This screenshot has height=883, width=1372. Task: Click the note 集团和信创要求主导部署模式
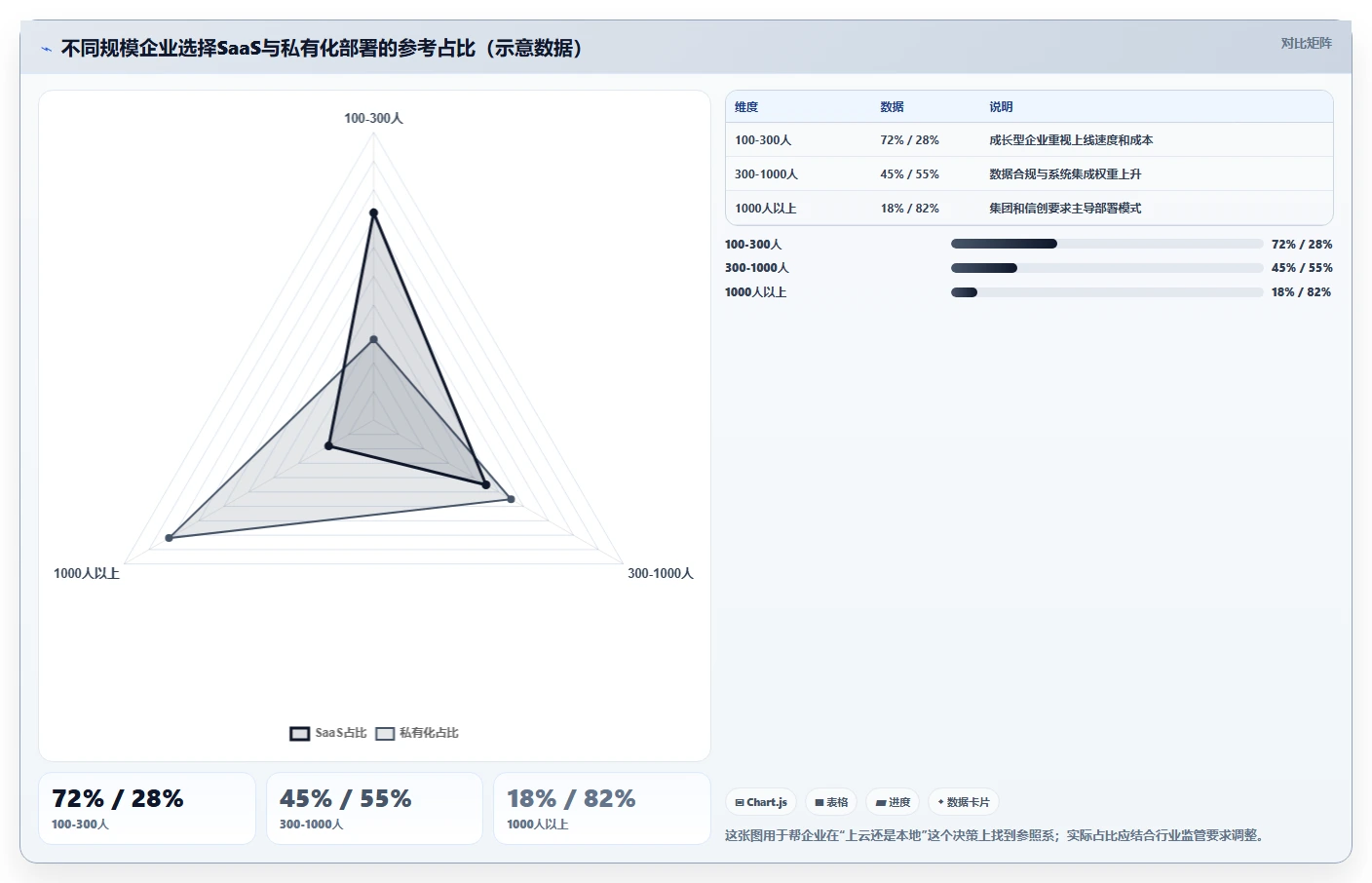1065,209
